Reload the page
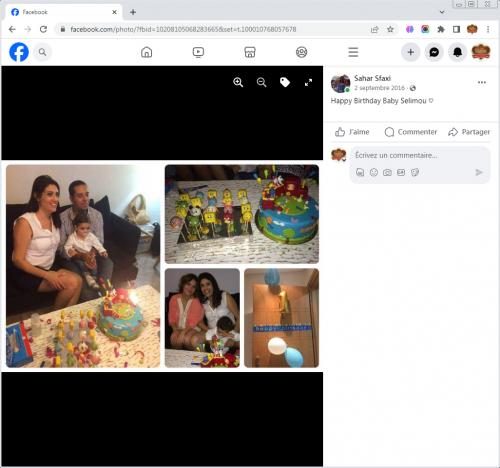Viewport: 500px width, 468px height. tap(43, 29)
